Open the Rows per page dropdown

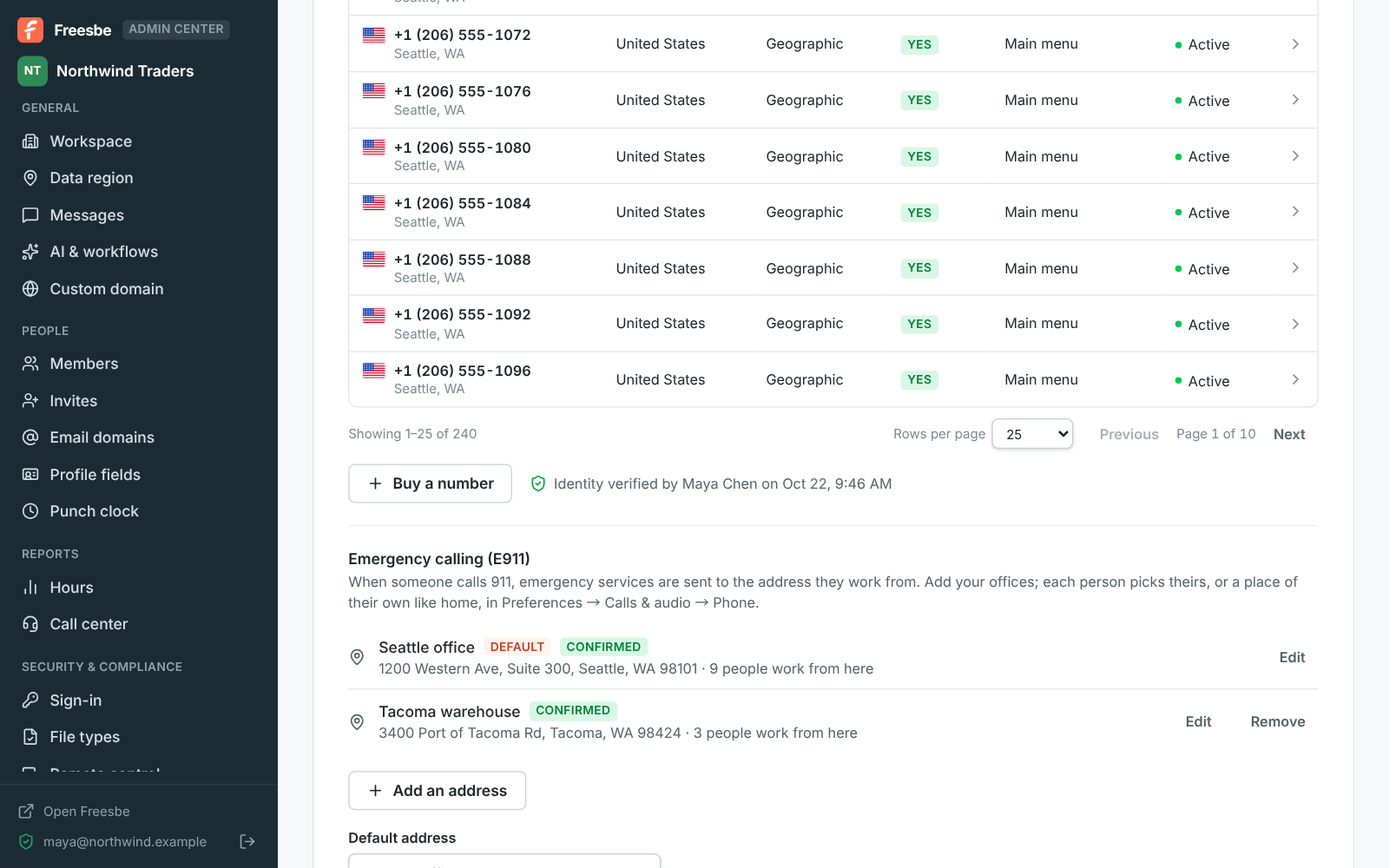tap(1032, 434)
